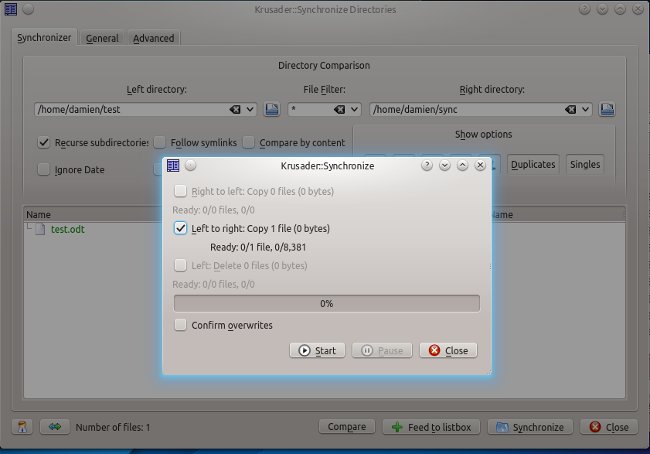Click profiles icon at bottom left

pos(22,427)
